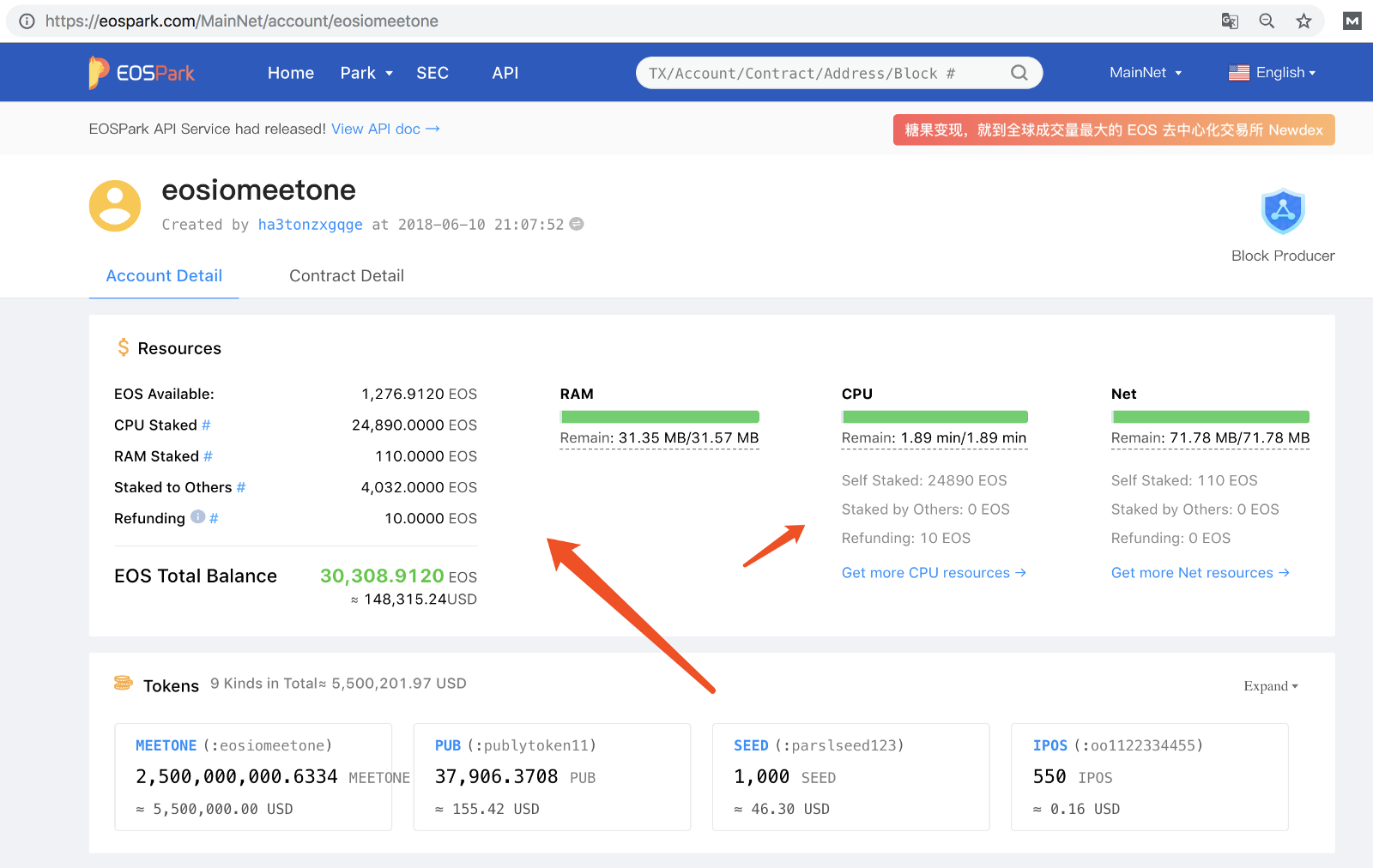
Task: Open the MainNet network selector
Action: (x=1146, y=73)
